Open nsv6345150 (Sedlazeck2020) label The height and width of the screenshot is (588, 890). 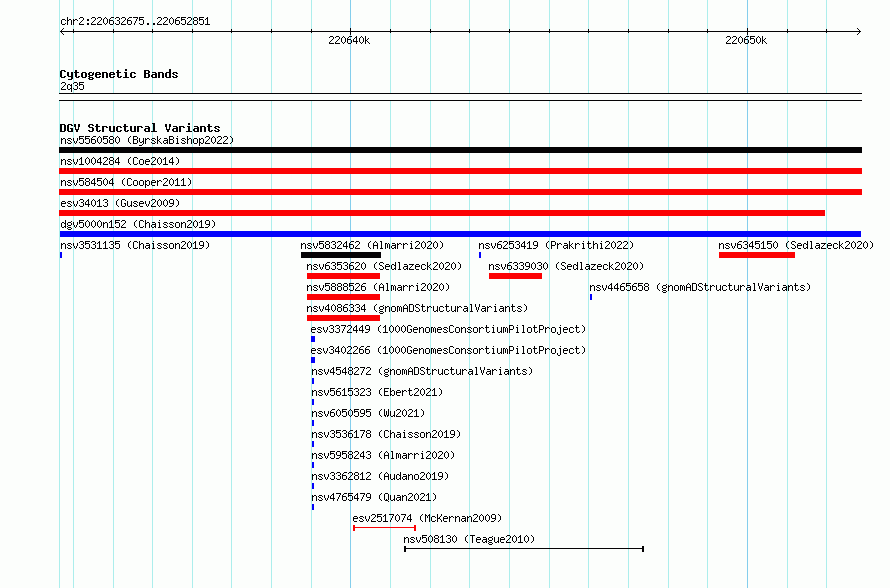(796, 245)
